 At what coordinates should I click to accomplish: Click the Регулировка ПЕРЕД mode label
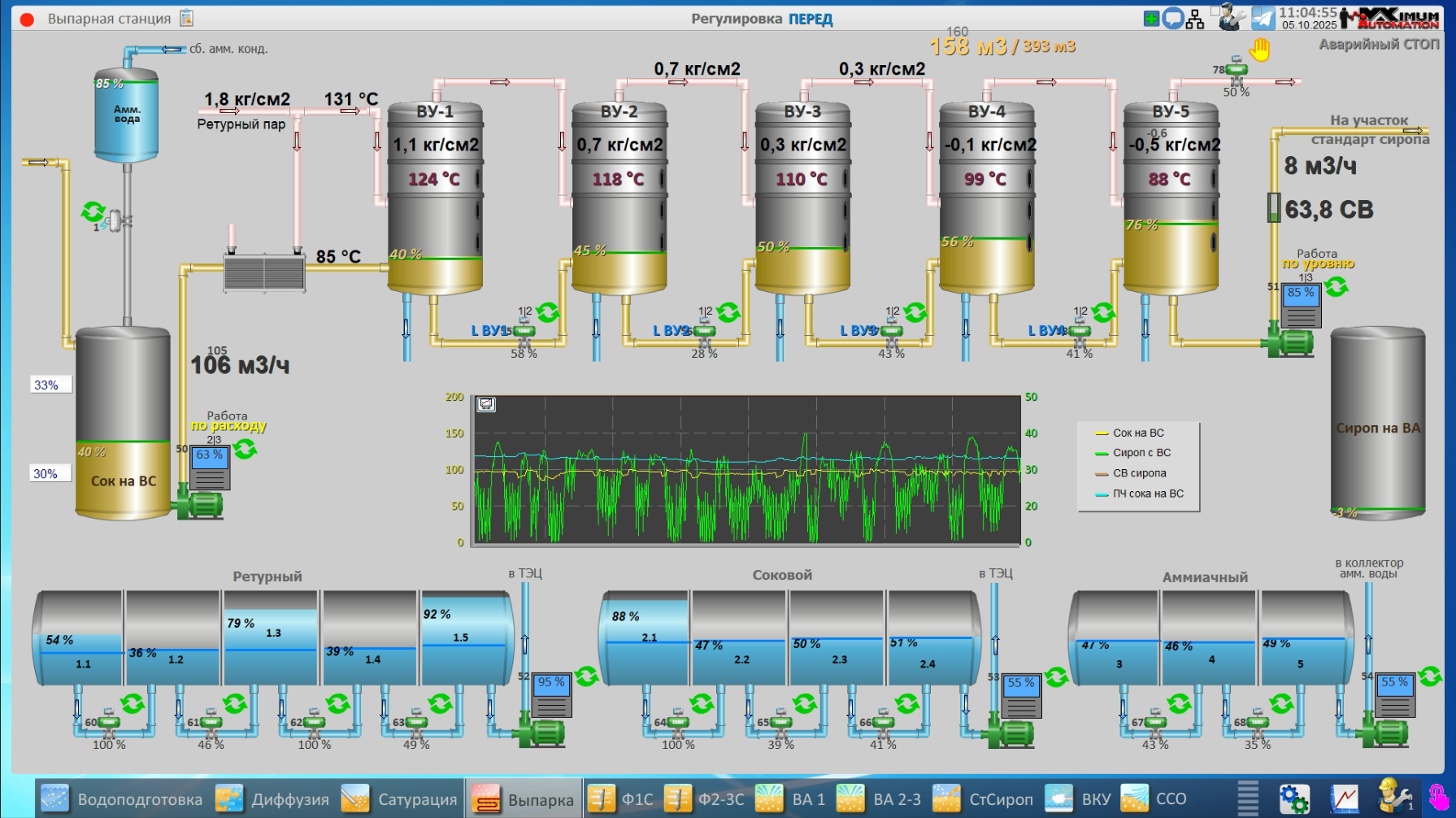tap(762, 19)
